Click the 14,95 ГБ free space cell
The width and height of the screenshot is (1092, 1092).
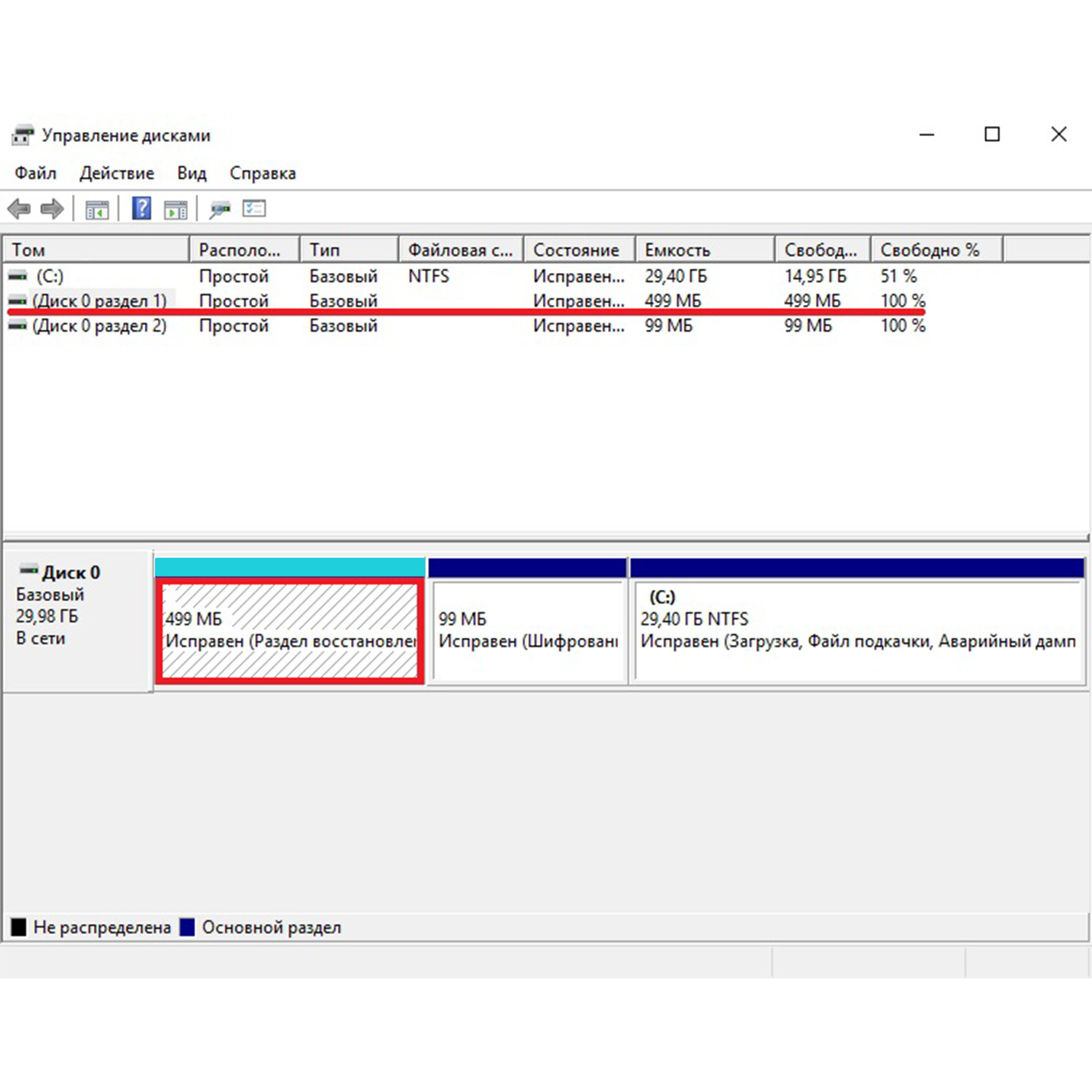coord(815,277)
